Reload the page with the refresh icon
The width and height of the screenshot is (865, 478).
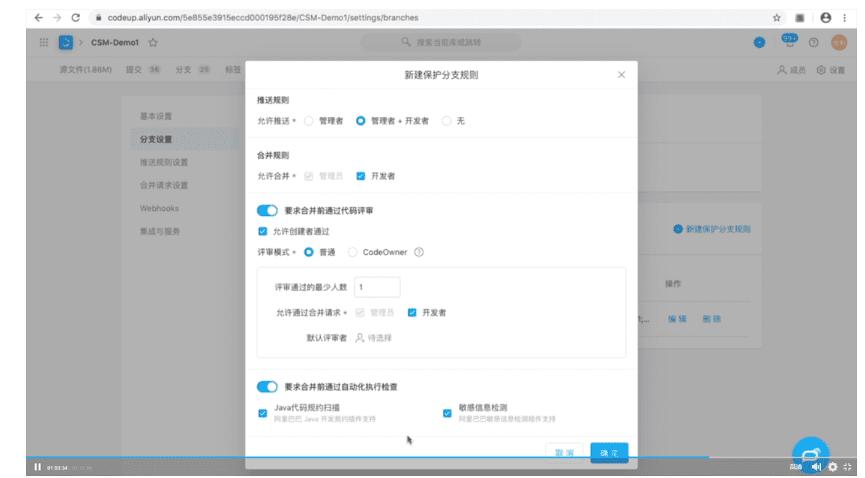pyautogui.click(x=76, y=18)
